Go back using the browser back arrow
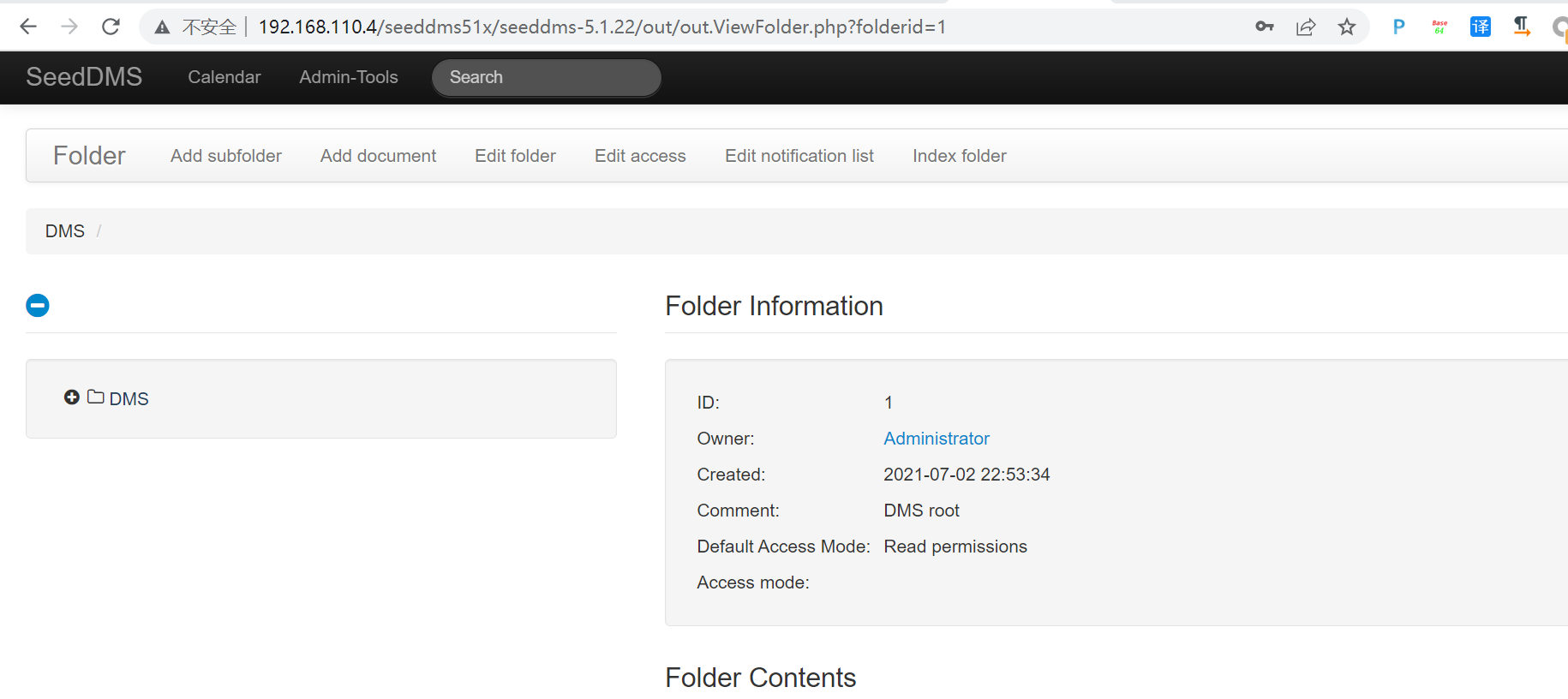The width and height of the screenshot is (1568, 699). [x=28, y=27]
